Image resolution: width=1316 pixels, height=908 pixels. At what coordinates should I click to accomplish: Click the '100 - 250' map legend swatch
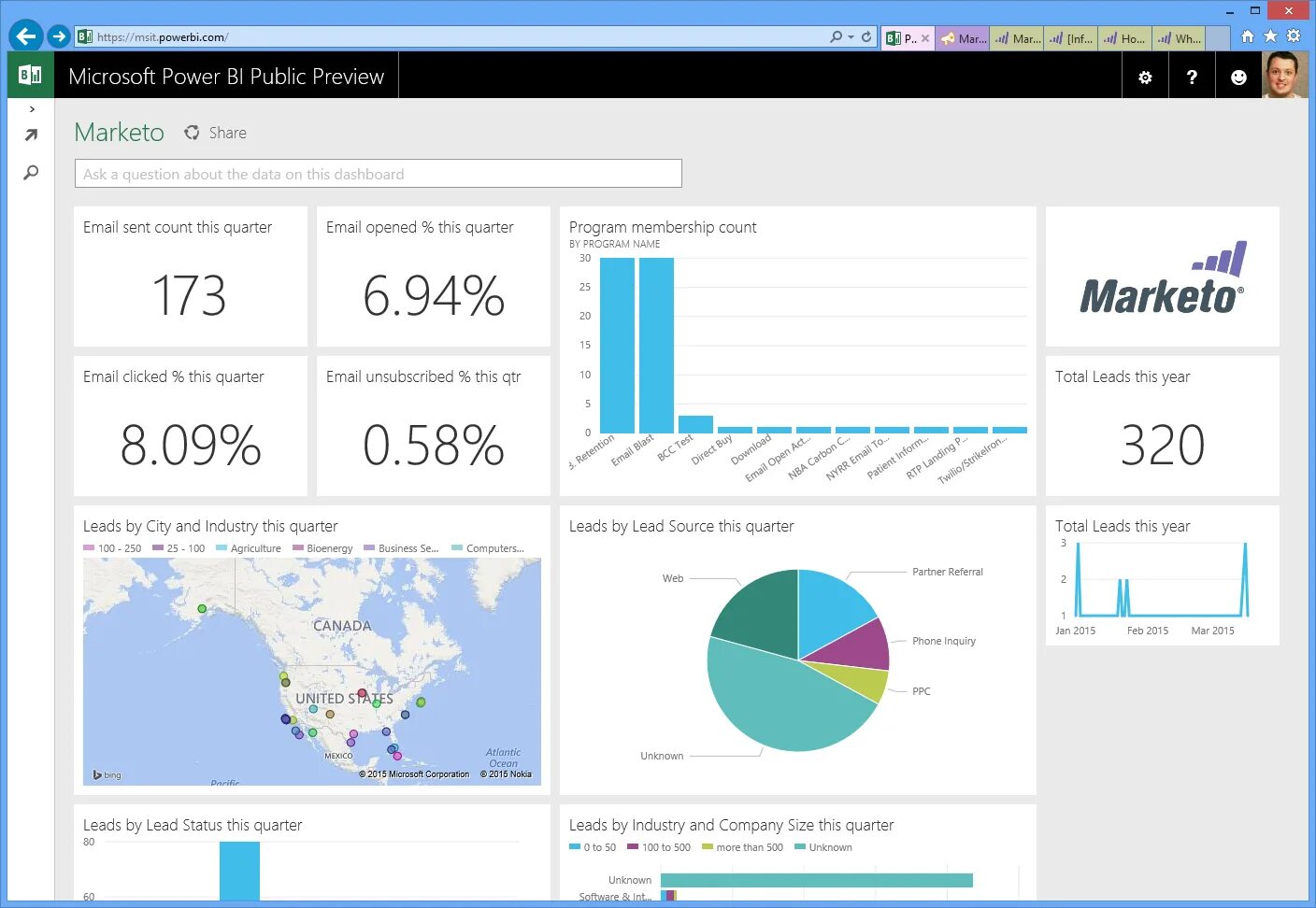point(89,548)
